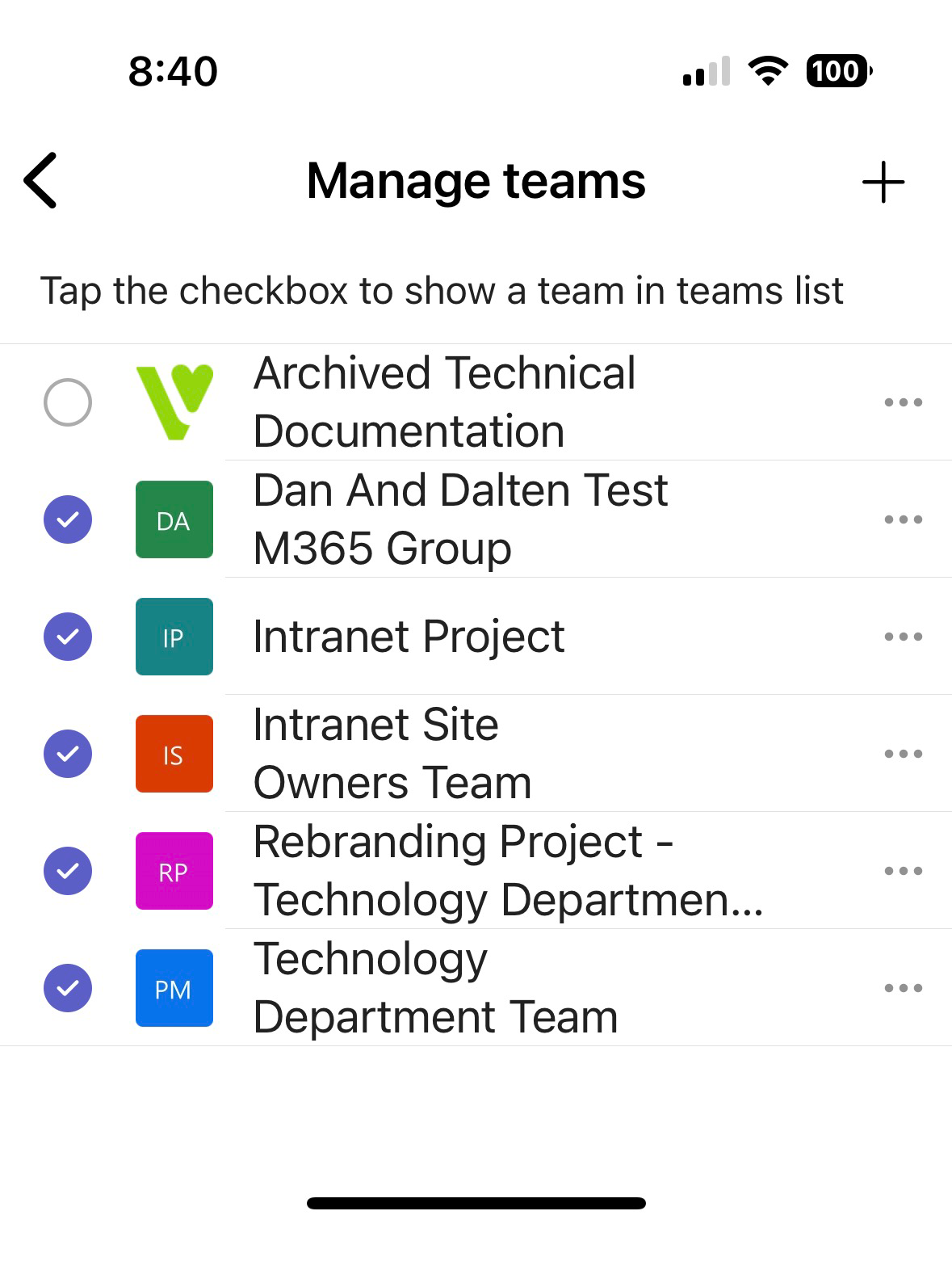Uncheck the Technology Department Team checkbox
This screenshot has width=952, height=1270.
tap(68, 988)
